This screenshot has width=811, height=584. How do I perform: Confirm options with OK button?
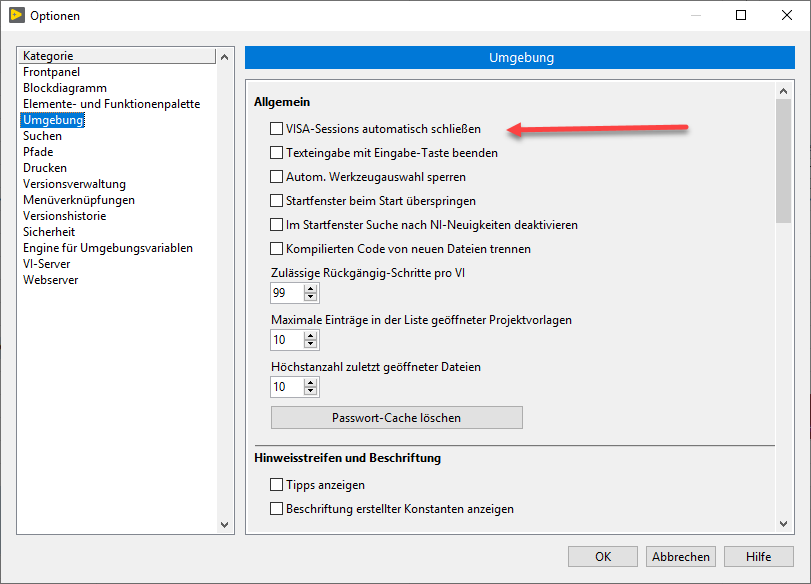point(602,557)
